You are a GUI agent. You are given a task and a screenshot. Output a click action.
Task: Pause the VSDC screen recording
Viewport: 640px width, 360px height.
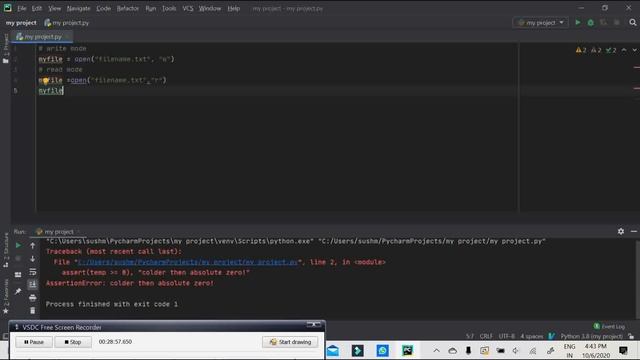34,342
